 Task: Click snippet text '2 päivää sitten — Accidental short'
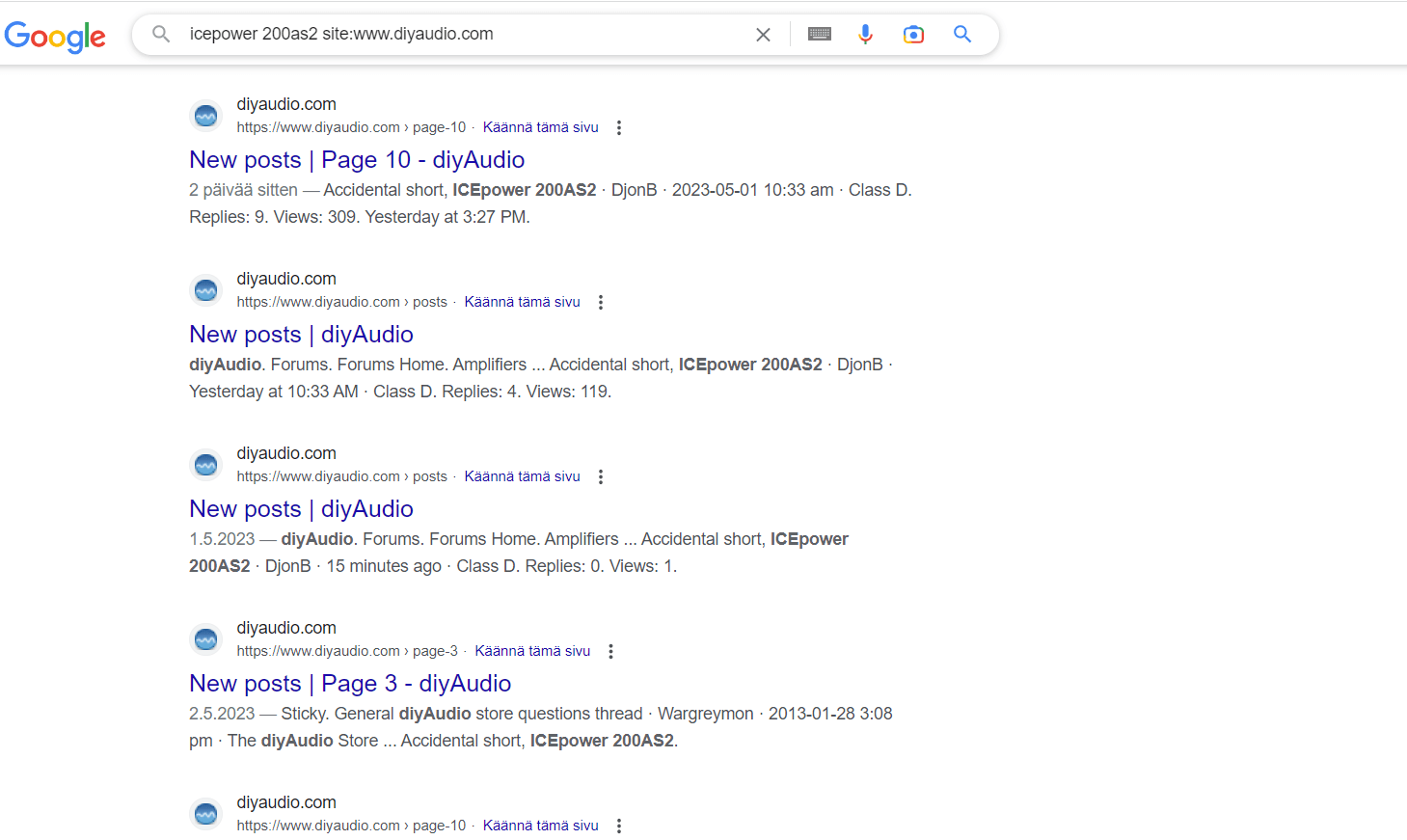(x=317, y=190)
